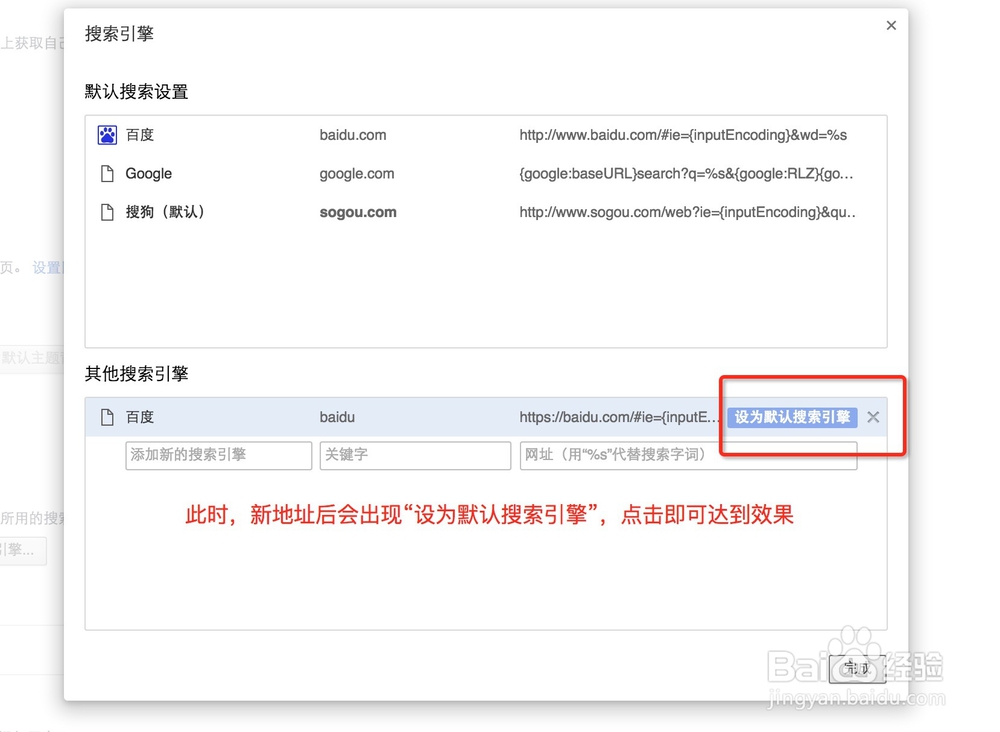Click the sogou.com keyword cell
1000x732 pixels.
tap(358, 212)
